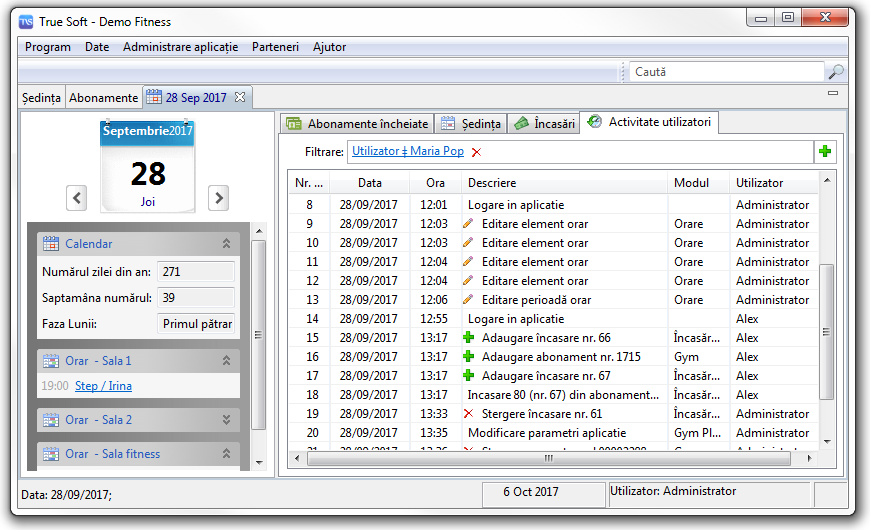Minimize the left panel view

click(x=833, y=93)
